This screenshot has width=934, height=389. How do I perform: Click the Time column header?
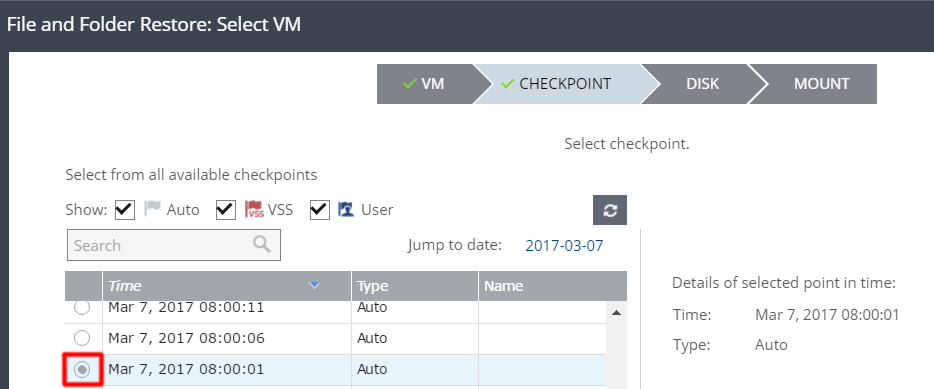click(x=227, y=286)
